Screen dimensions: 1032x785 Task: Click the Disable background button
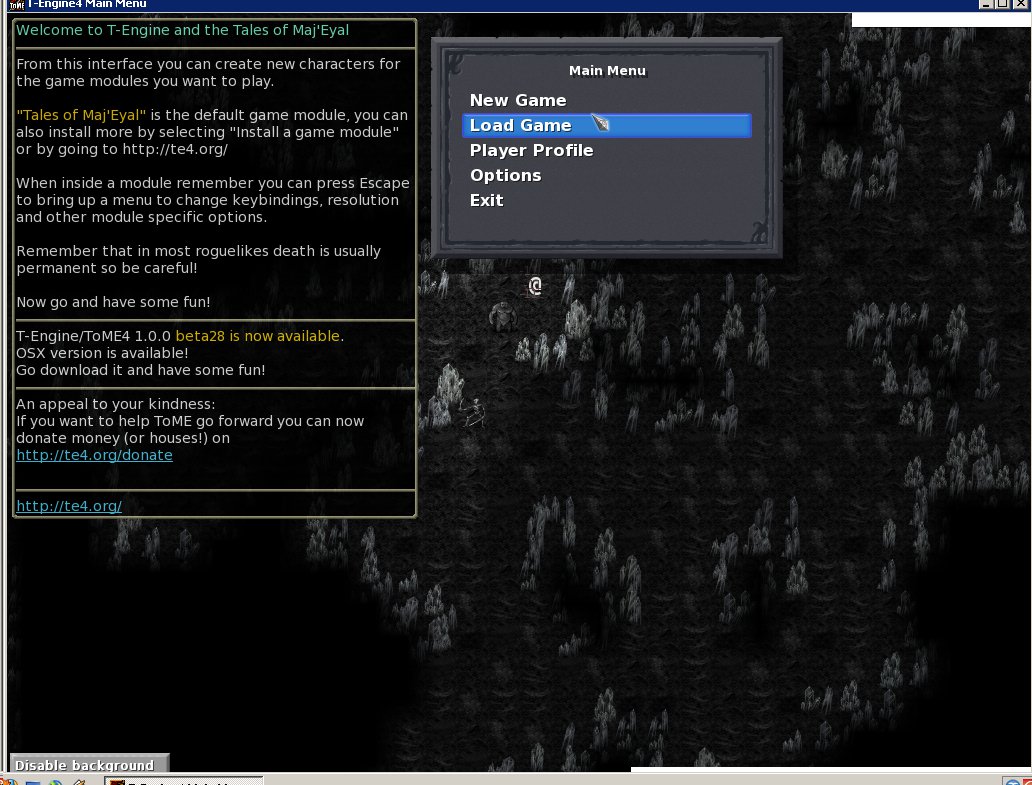[x=90, y=765]
